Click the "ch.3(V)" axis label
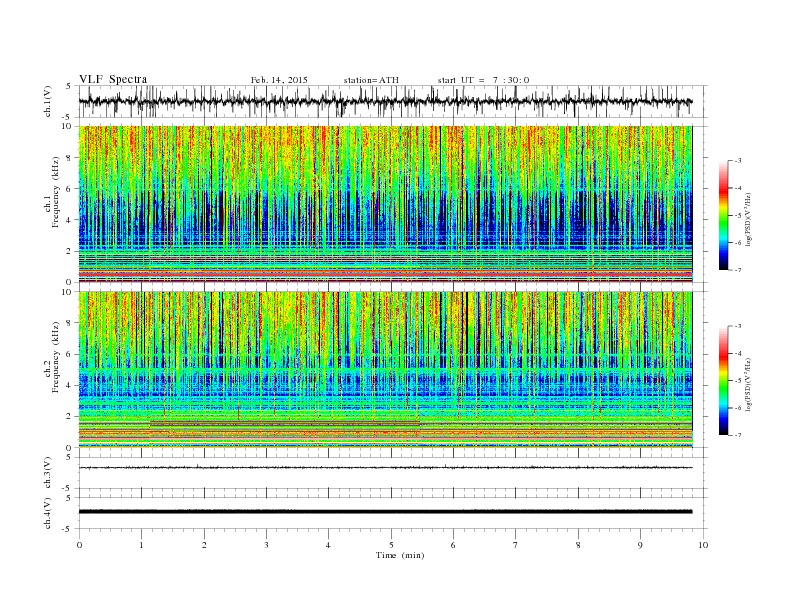This screenshot has width=792, height=612. 48,473
